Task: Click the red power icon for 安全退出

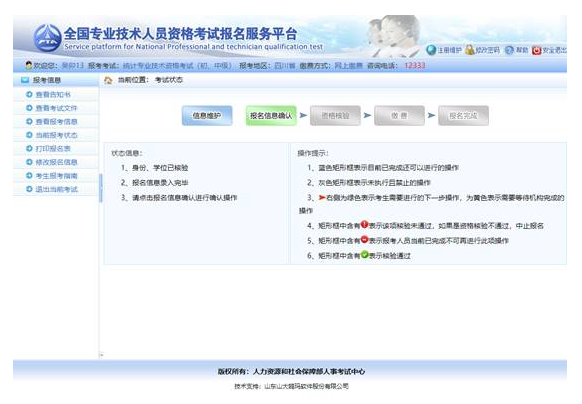Action: [x=536, y=50]
